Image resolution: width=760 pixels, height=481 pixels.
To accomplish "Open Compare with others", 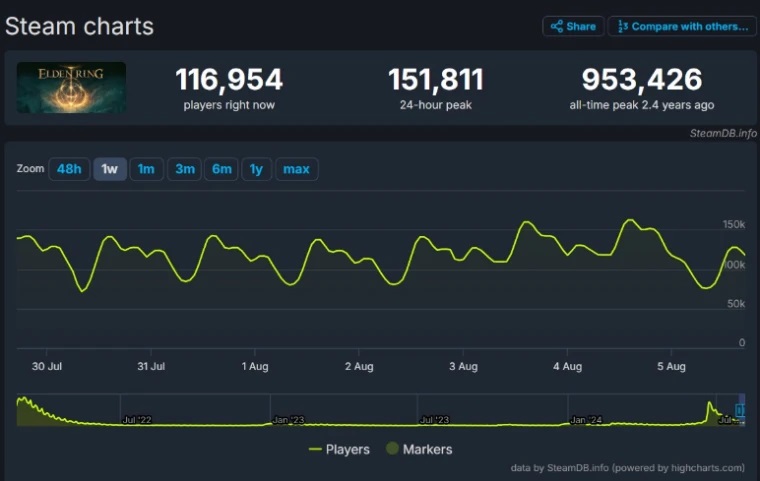I will (x=682, y=26).
